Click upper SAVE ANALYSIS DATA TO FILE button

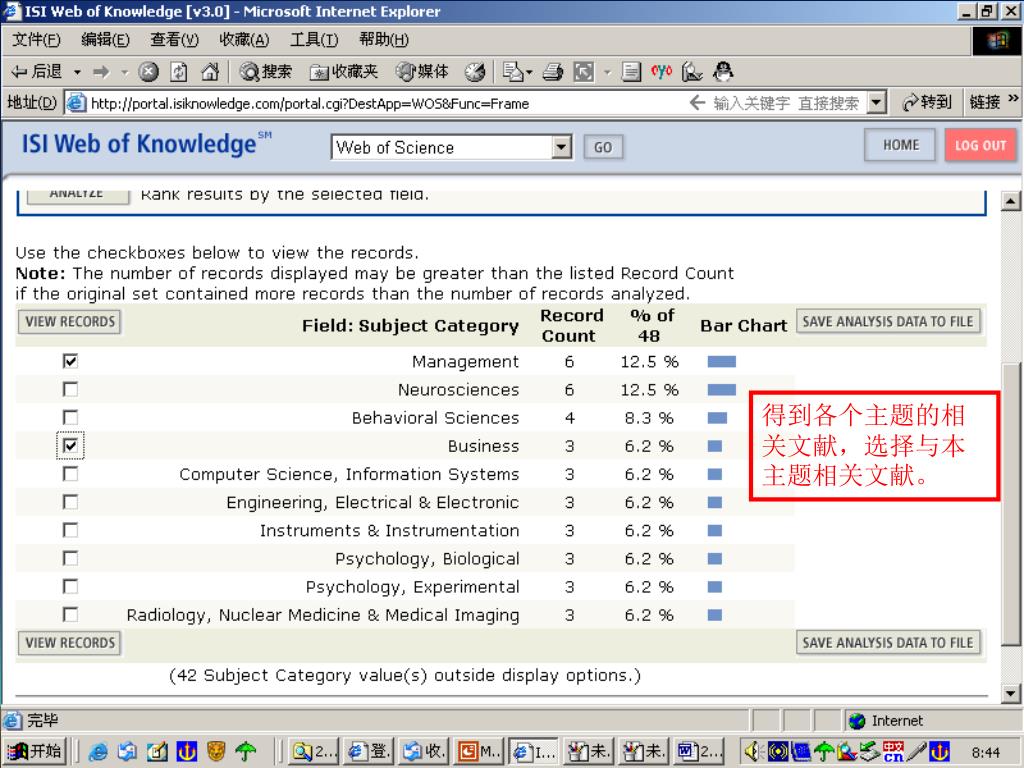point(888,321)
